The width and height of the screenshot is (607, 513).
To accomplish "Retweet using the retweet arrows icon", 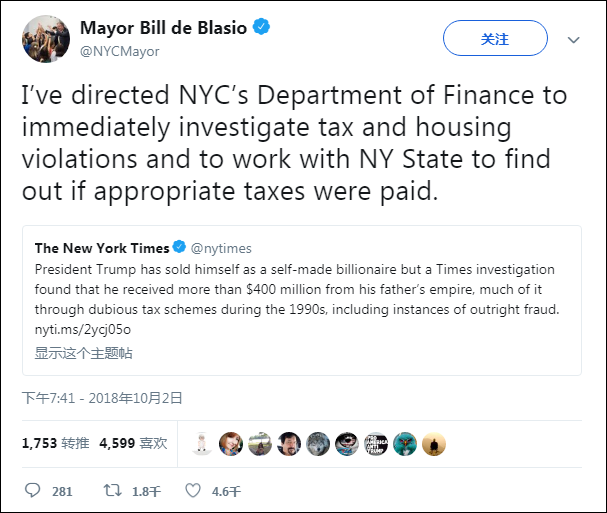I will pos(116,490).
